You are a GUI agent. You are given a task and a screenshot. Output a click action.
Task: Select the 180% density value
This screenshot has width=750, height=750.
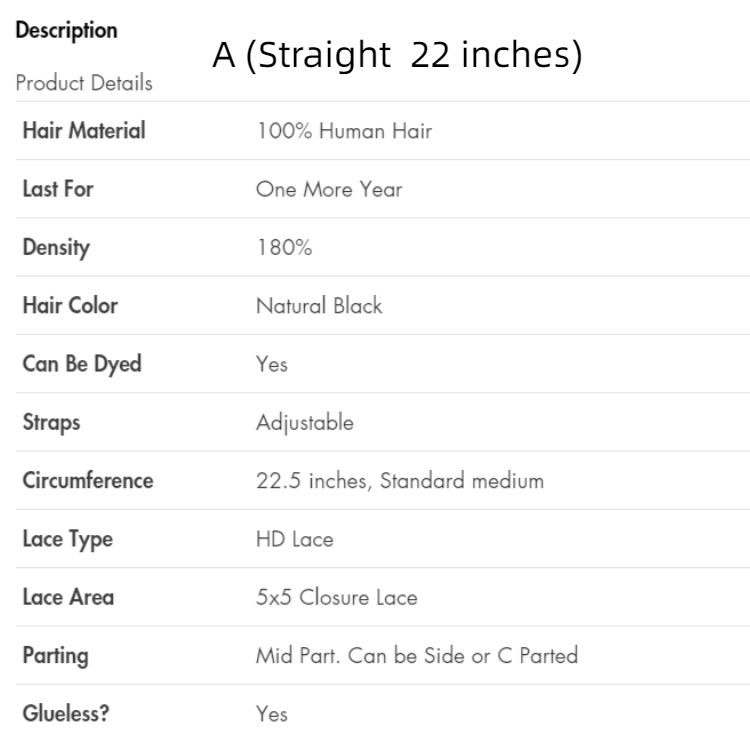coord(284,247)
